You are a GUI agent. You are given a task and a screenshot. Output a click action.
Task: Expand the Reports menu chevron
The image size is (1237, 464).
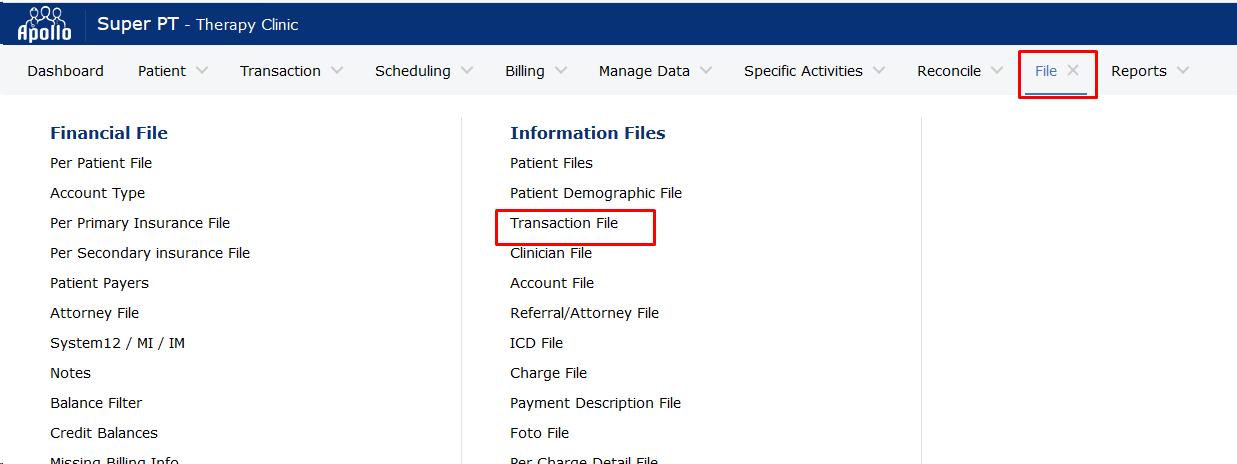[1183, 71]
